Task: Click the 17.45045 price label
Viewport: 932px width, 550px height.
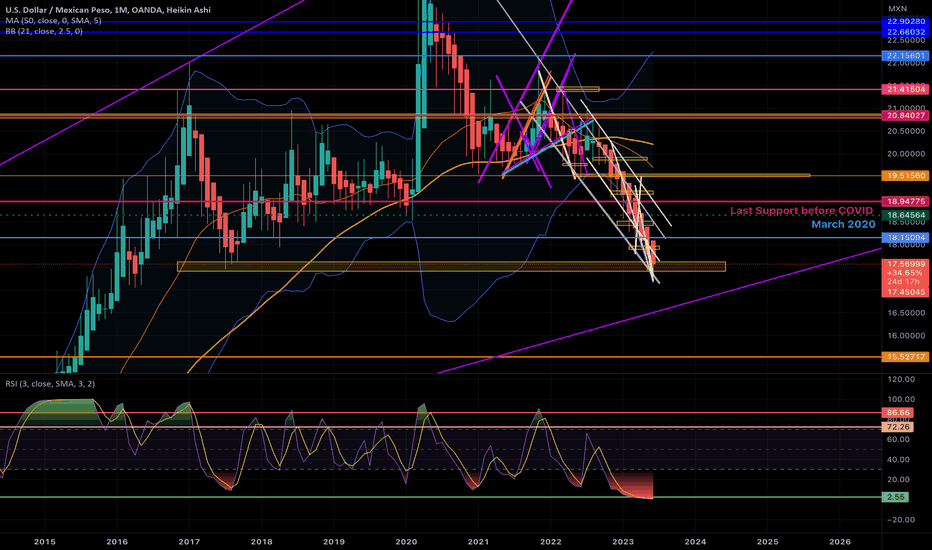Action: click(x=906, y=292)
